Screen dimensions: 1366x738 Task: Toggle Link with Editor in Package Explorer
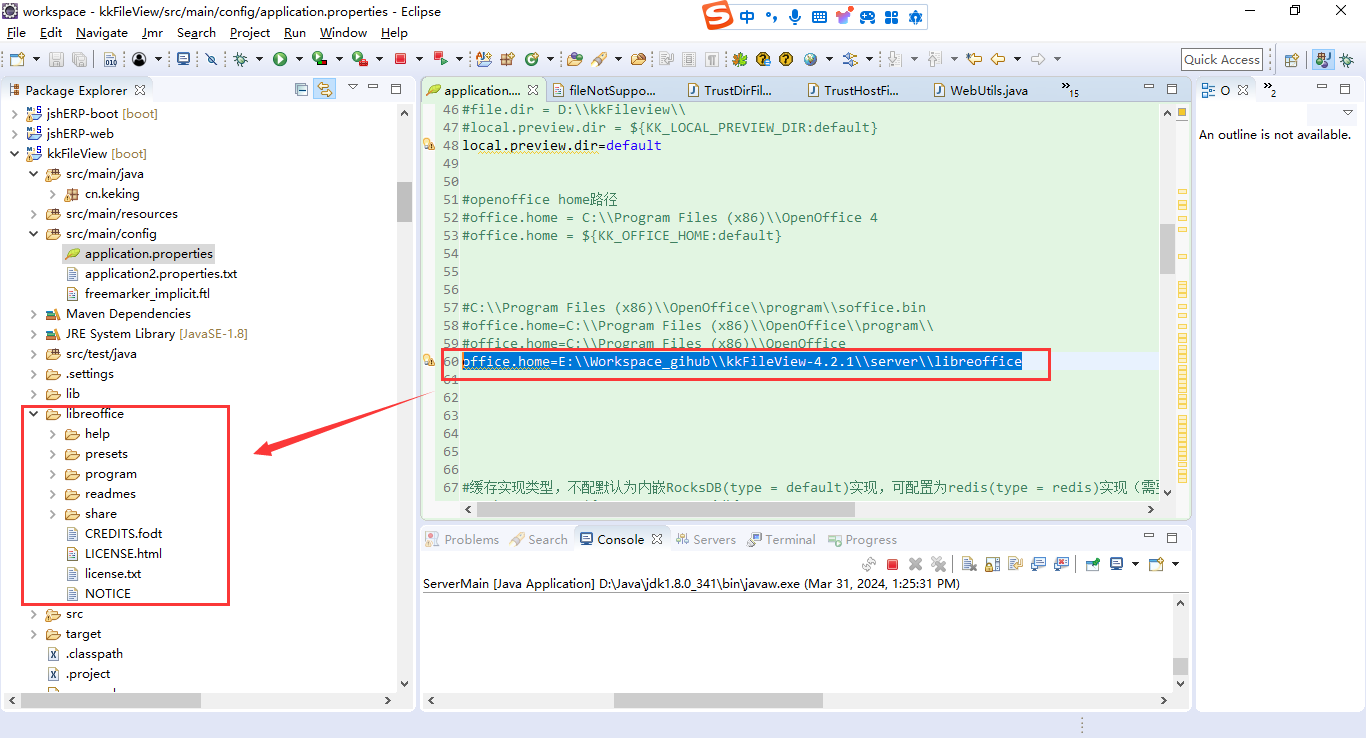[325, 89]
